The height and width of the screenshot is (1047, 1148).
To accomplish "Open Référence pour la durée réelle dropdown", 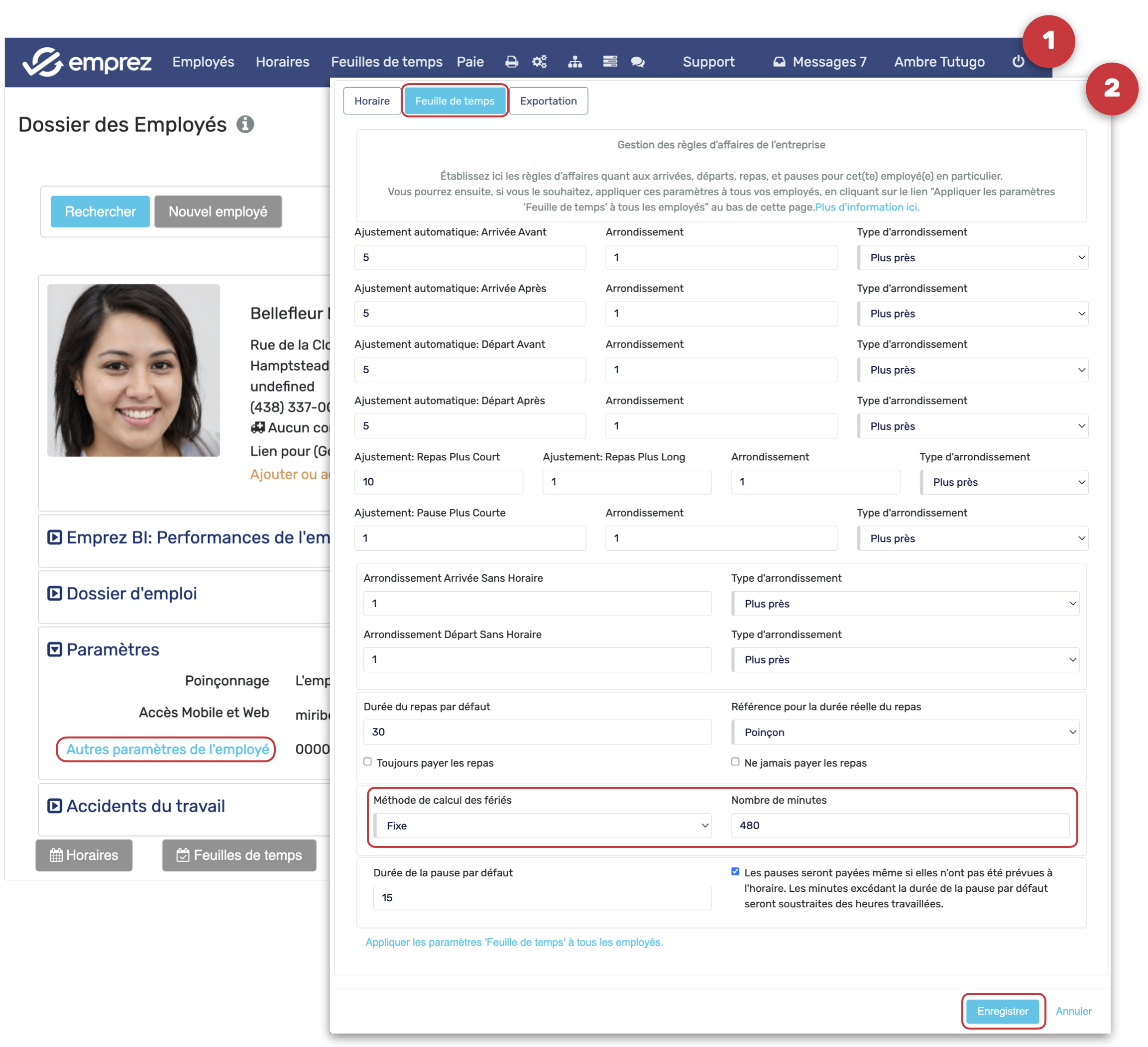I will click(905, 732).
